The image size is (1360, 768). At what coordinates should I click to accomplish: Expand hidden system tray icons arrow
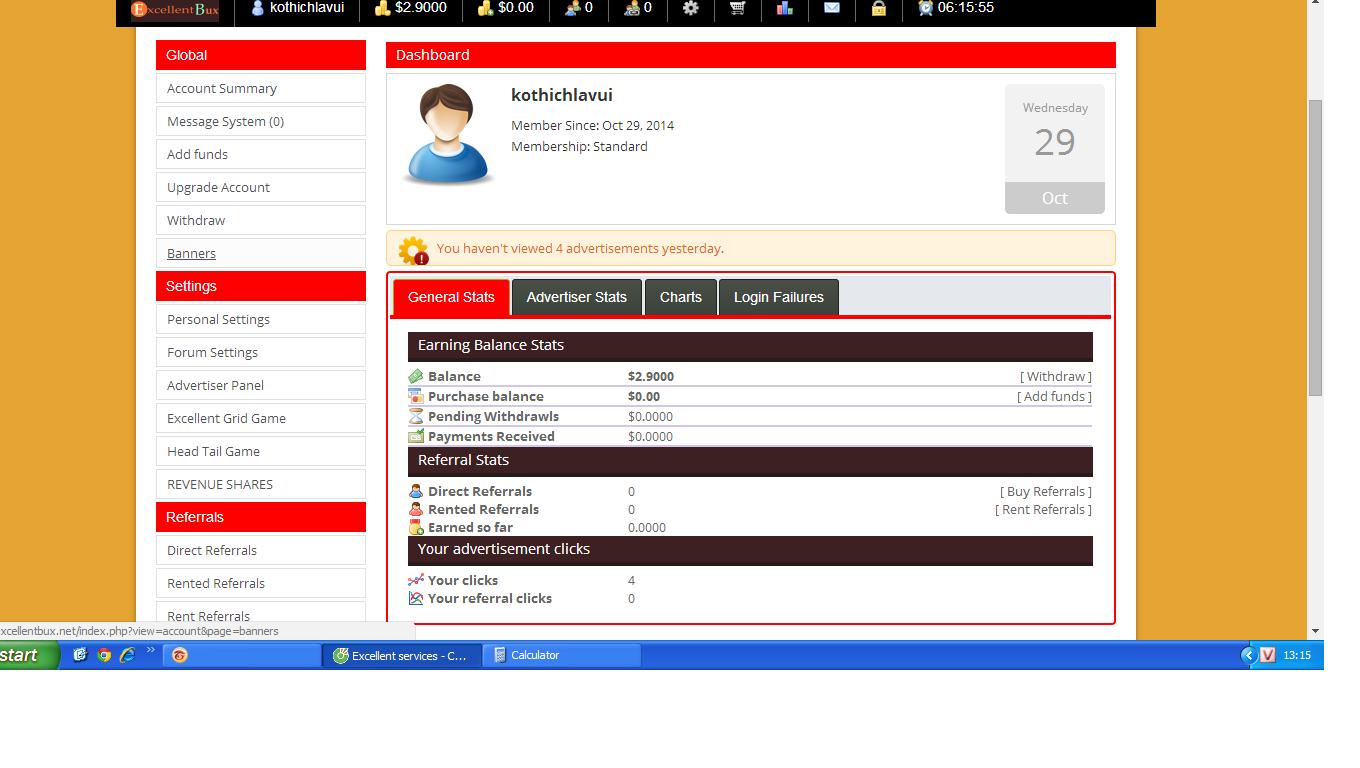pyautogui.click(x=1248, y=655)
